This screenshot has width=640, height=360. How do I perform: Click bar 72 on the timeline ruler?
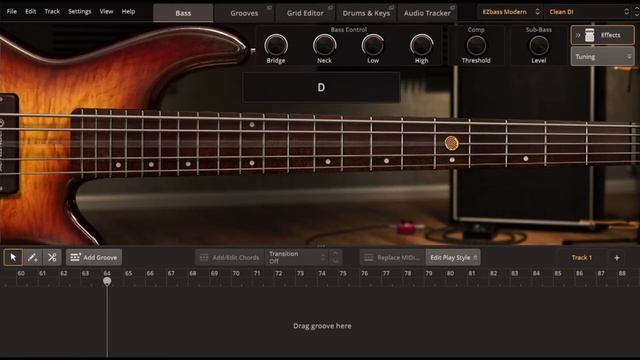[x=278, y=273]
